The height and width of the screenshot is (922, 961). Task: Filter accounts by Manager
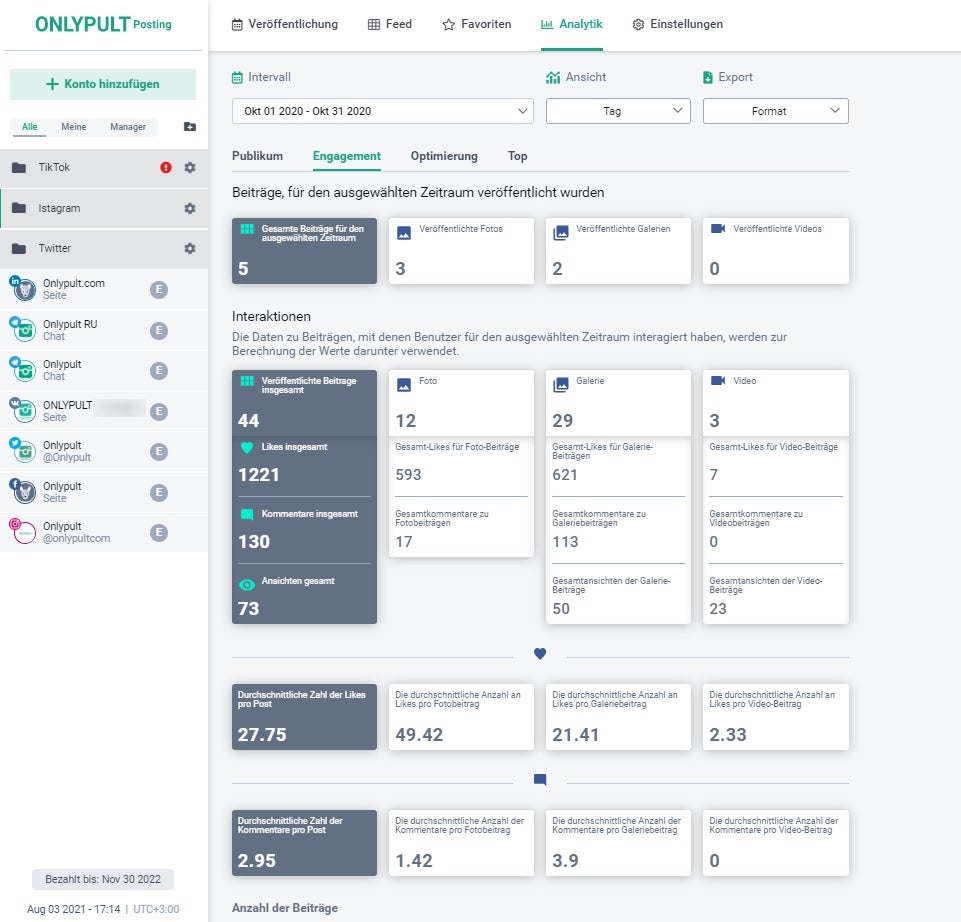click(128, 127)
